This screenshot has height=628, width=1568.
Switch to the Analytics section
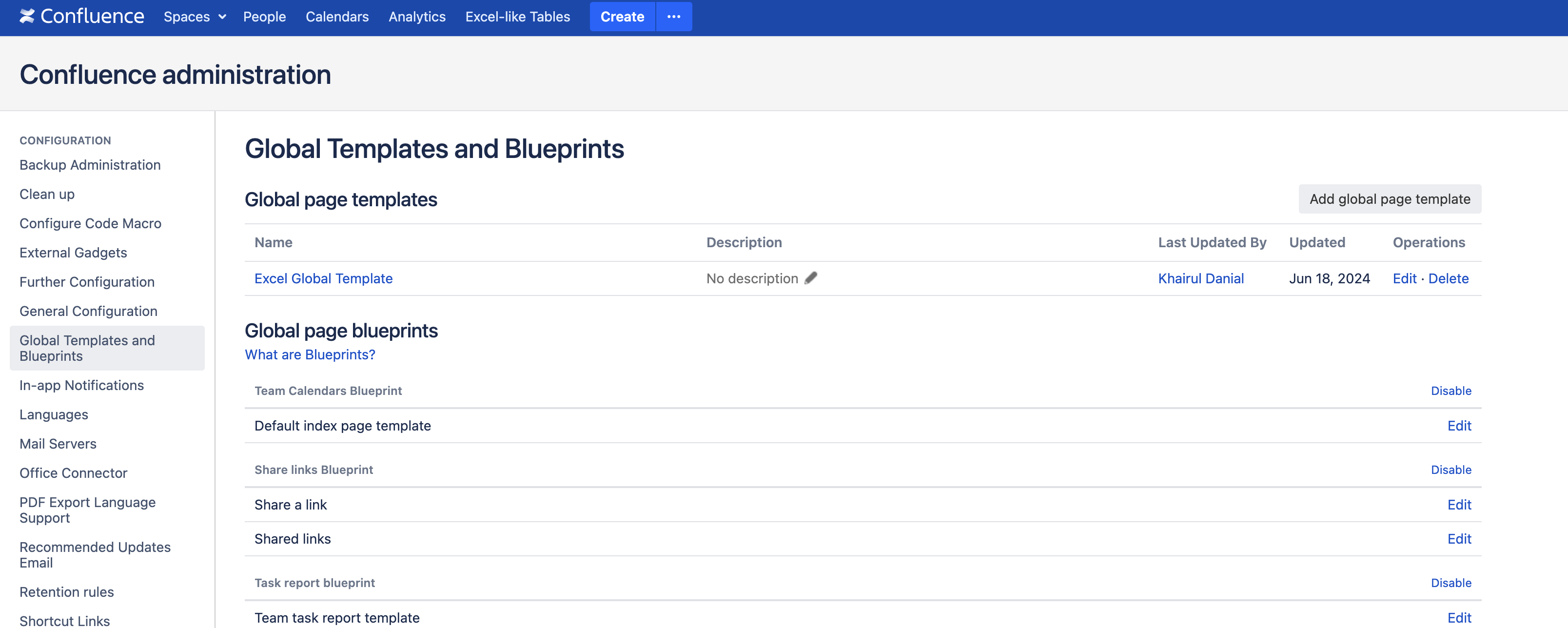click(416, 17)
